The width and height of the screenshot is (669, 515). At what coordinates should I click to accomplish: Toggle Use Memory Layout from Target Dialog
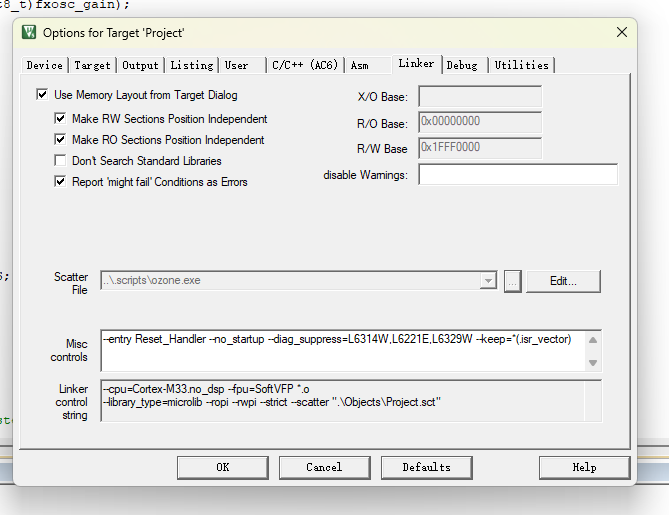42,94
